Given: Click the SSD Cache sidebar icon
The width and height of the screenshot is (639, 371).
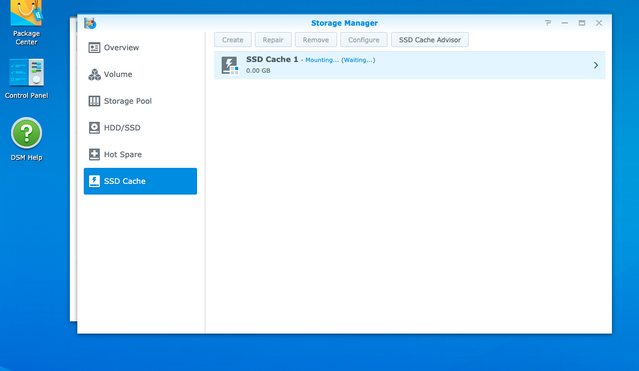Looking at the screenshot, I should [x=94, y=181].
